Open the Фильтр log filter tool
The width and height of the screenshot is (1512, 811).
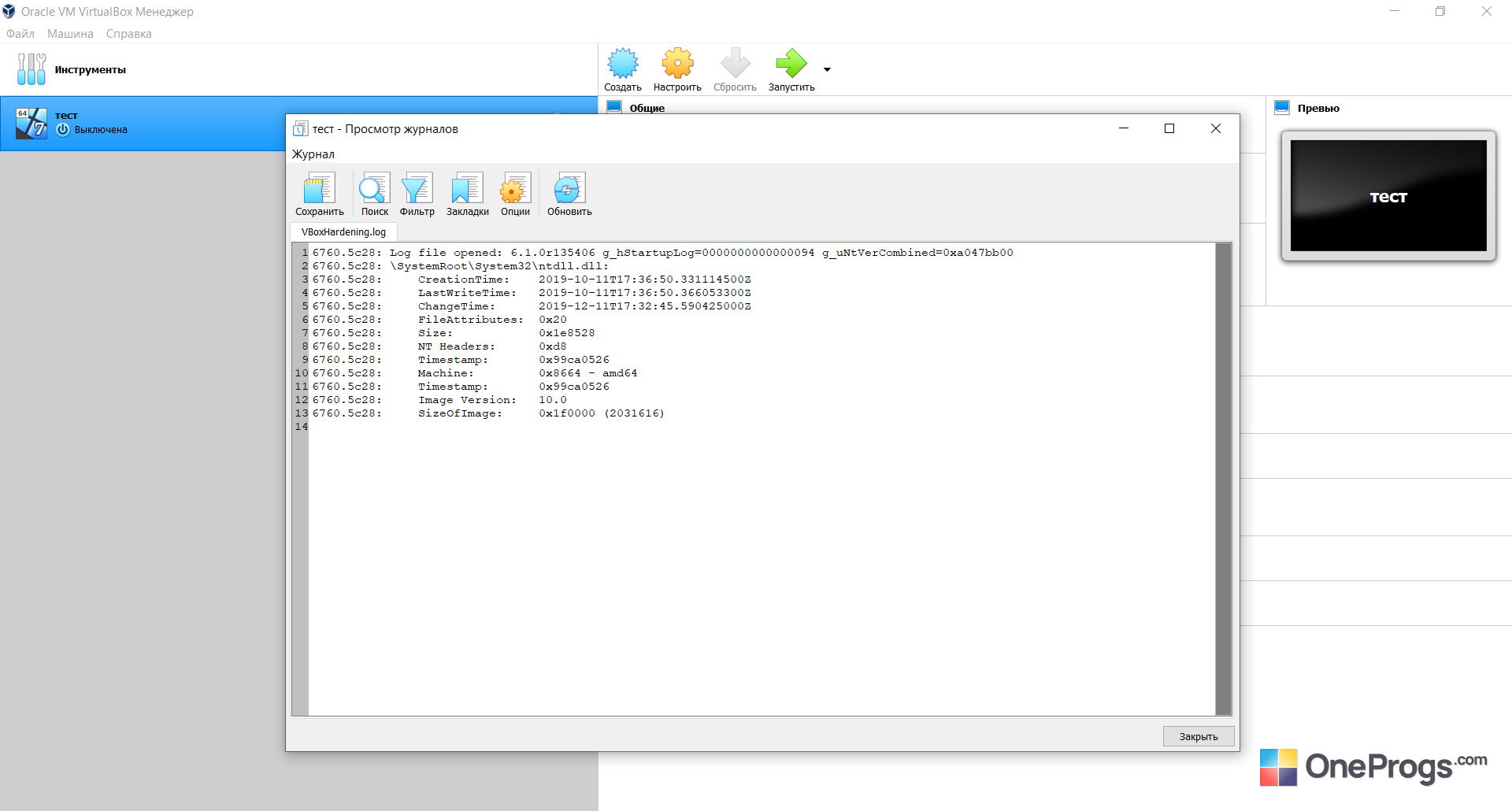tap(417, 194)
